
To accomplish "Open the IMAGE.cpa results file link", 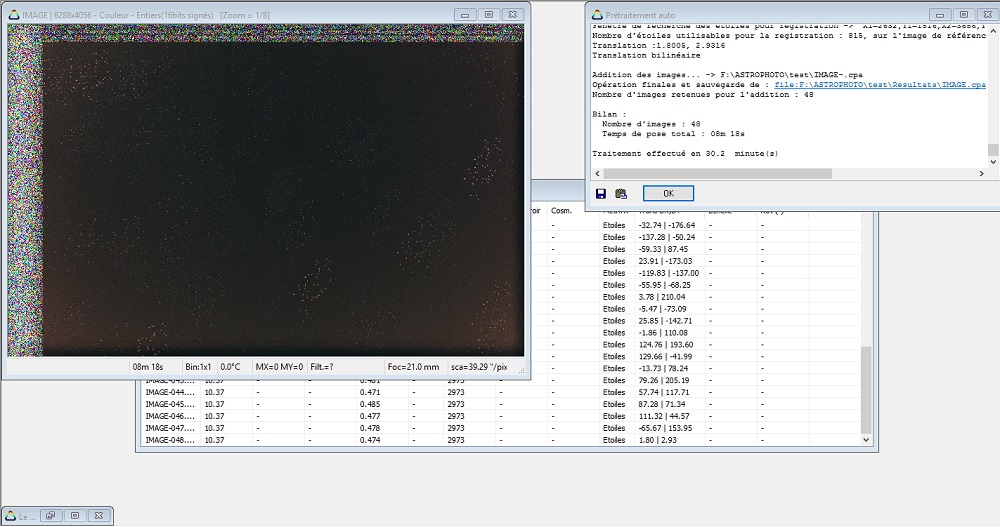I will pos(880,85).
